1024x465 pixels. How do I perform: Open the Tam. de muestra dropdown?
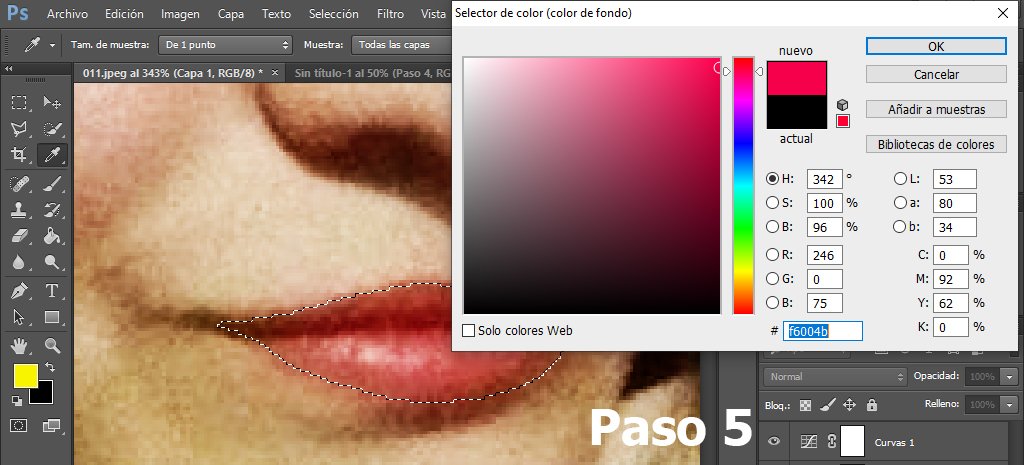click(x=225, y=45)
